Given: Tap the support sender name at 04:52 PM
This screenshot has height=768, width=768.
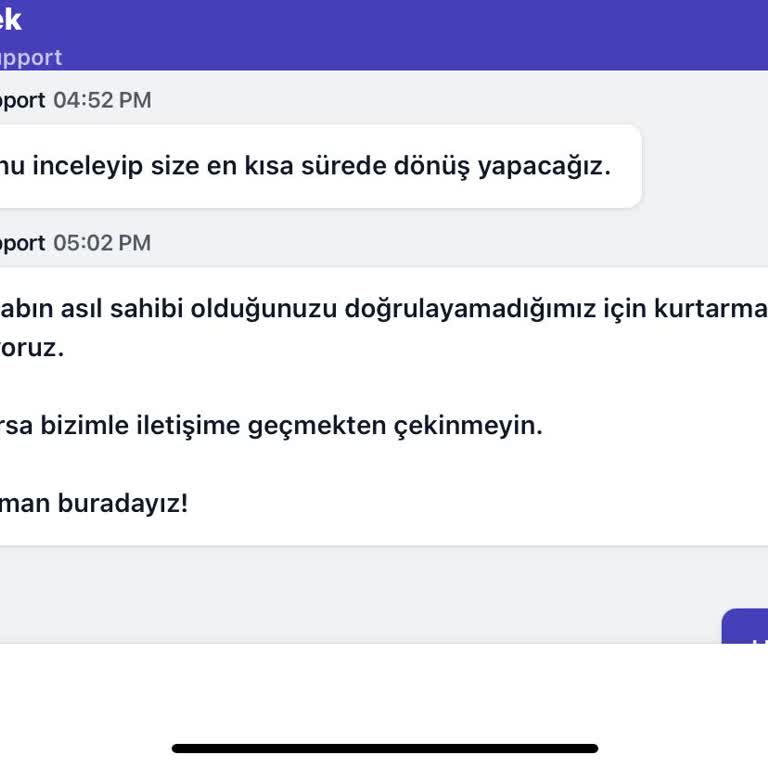Looking at the screenshot, I should tap(22, 100).
